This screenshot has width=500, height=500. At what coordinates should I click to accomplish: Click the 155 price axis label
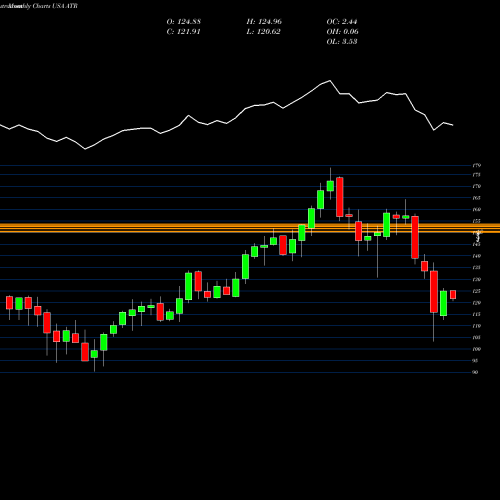[476, 221]
